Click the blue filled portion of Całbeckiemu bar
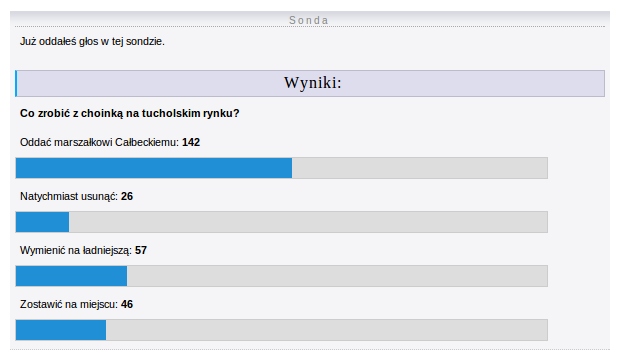The width and height of the screenshot is (620, 364). 154,168
